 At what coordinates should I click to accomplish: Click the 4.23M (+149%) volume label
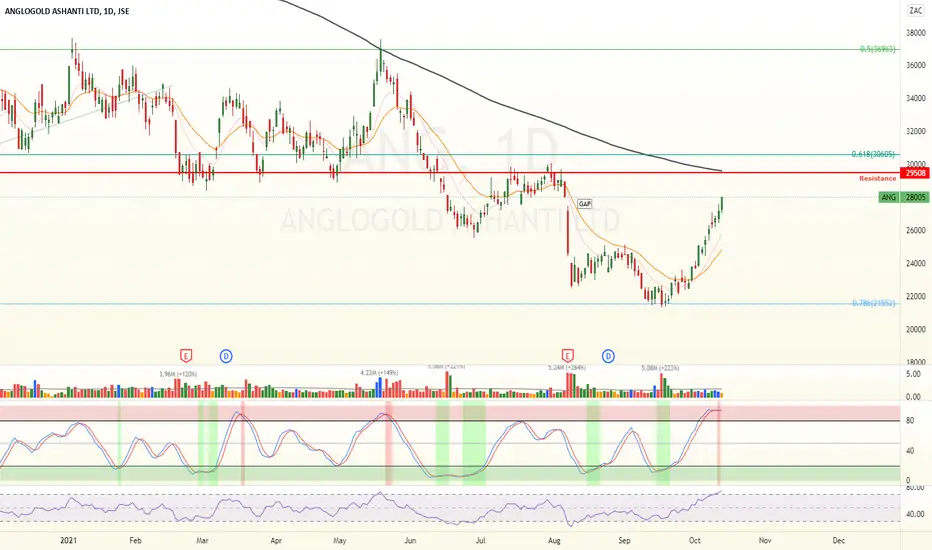[379, 373]
